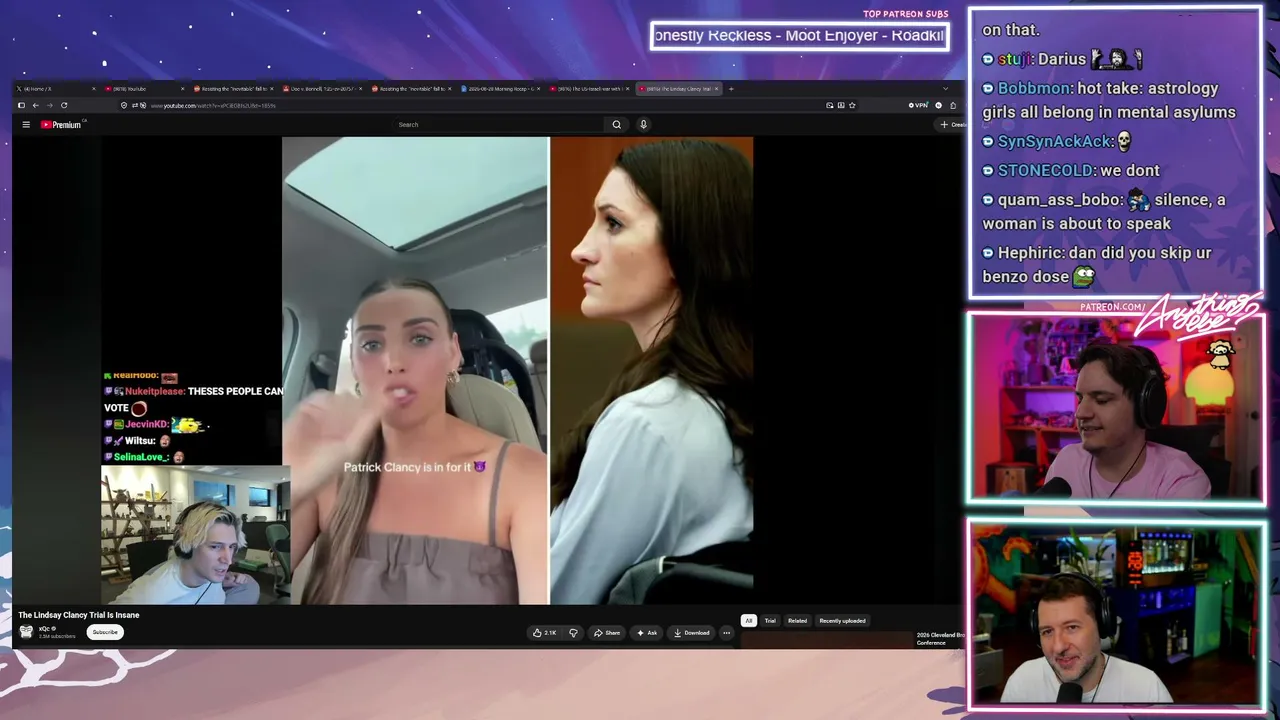Screen dimensions: 1280x720
Task: Start voice search with the microphone icon
Action: click(x=643, y=125)
